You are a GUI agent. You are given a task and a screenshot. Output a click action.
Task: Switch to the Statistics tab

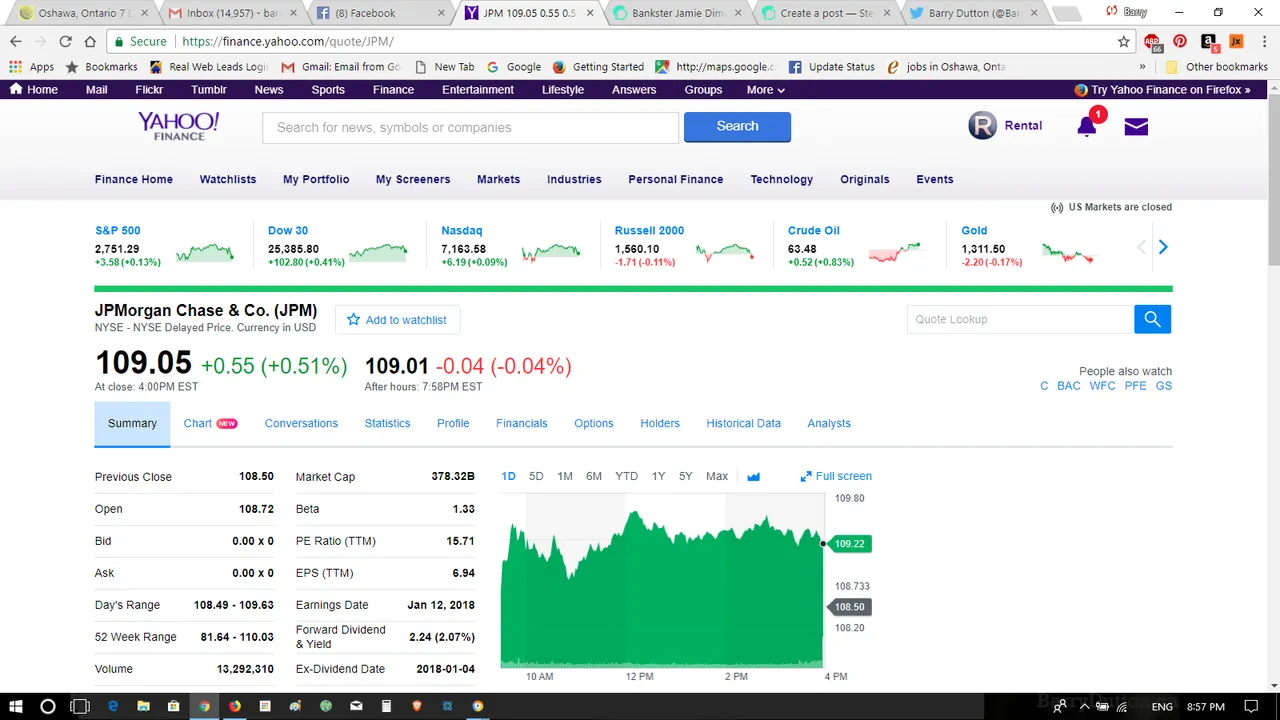pyautogui.click(x=387, y=424)
